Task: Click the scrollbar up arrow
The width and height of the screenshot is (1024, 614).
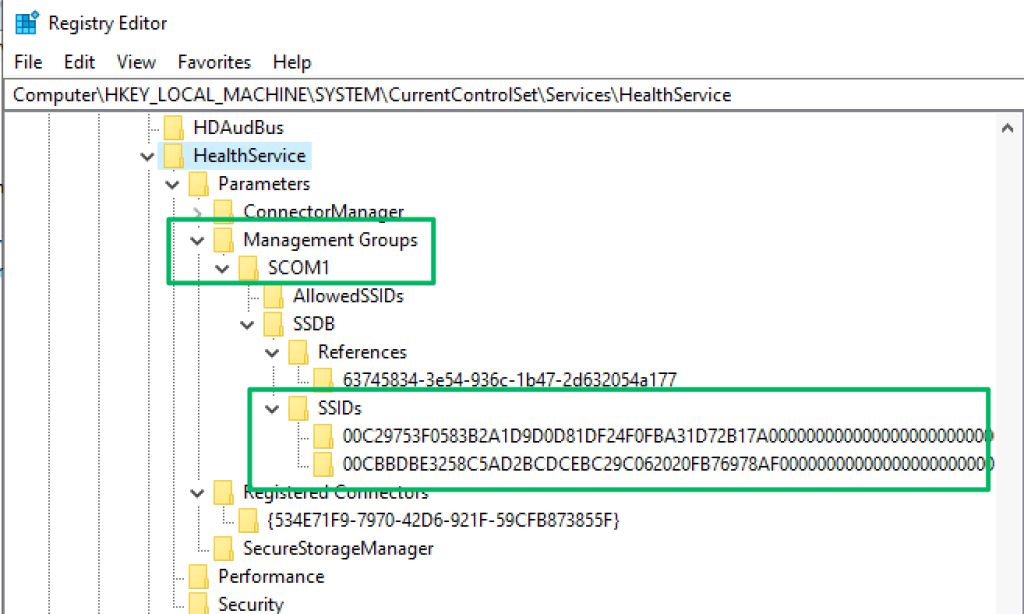Action: coord(1008,127)
